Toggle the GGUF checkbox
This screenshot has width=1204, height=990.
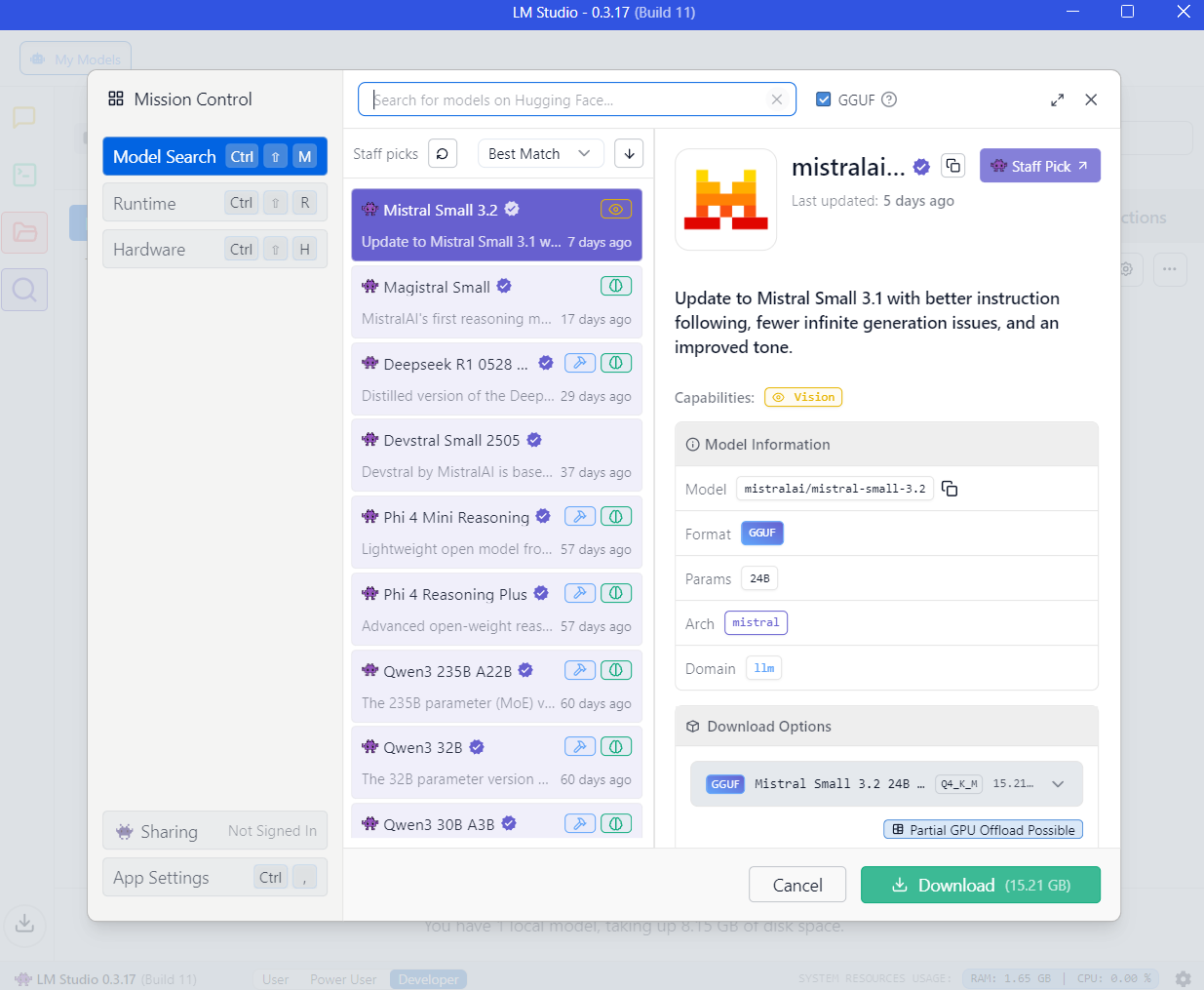point(824,99)
